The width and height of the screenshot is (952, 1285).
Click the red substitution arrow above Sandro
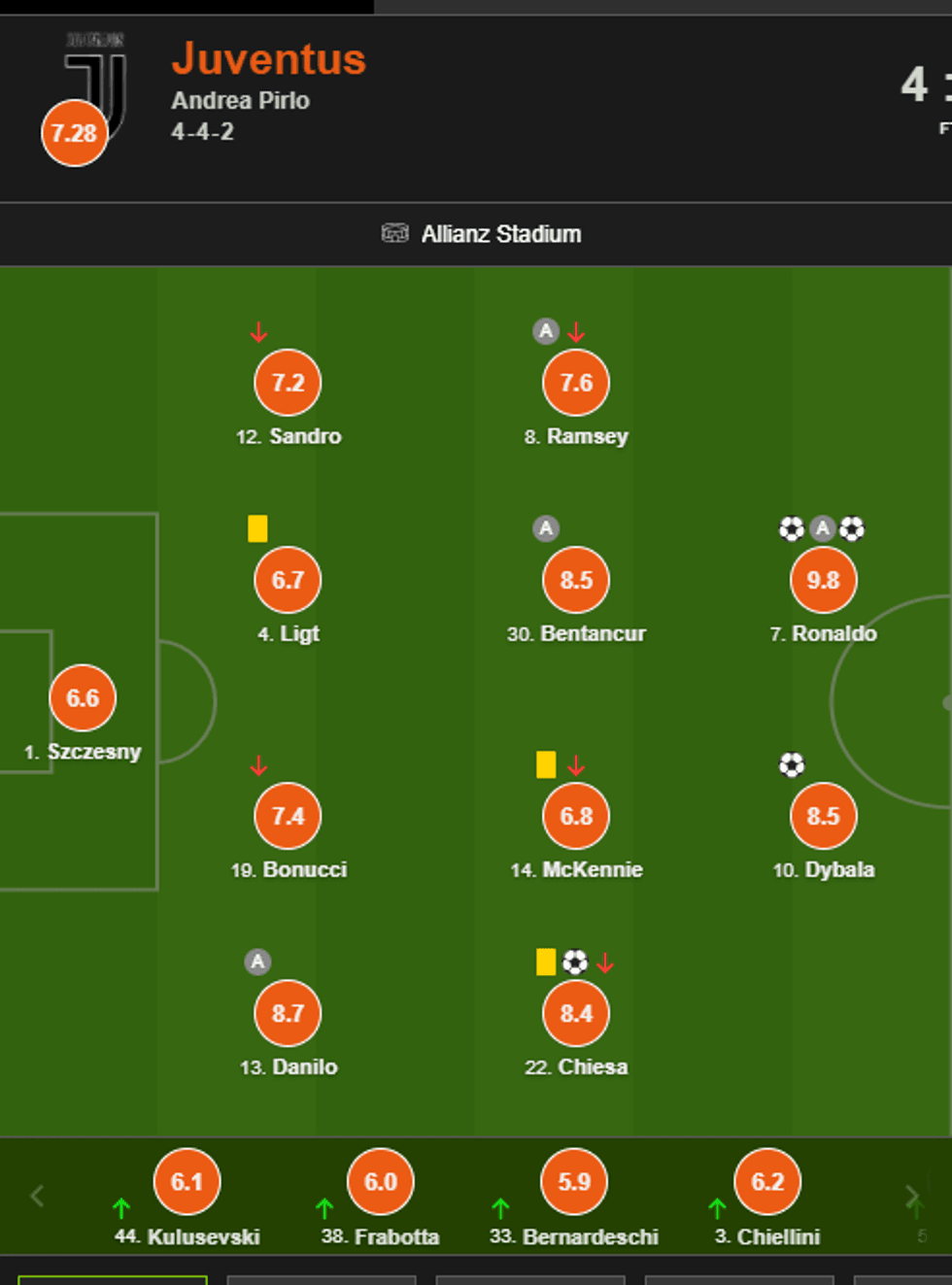point(258,333)
